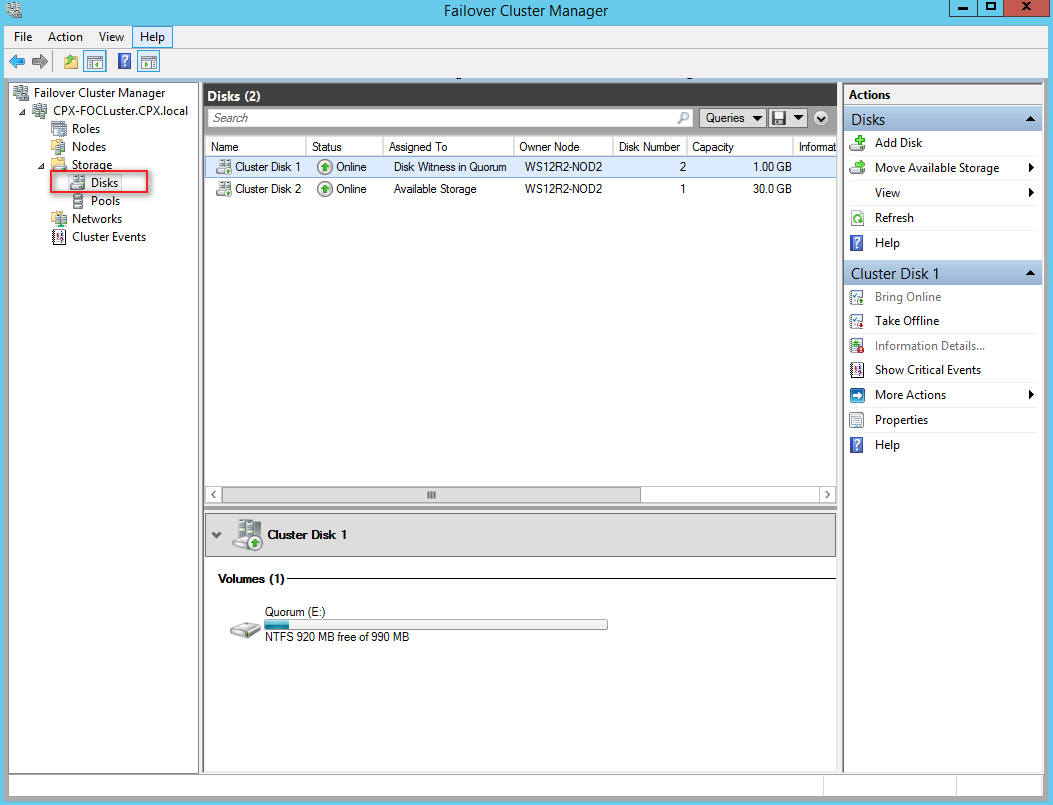Click the Failover Cluster Manager root icon

pos(21,93)
